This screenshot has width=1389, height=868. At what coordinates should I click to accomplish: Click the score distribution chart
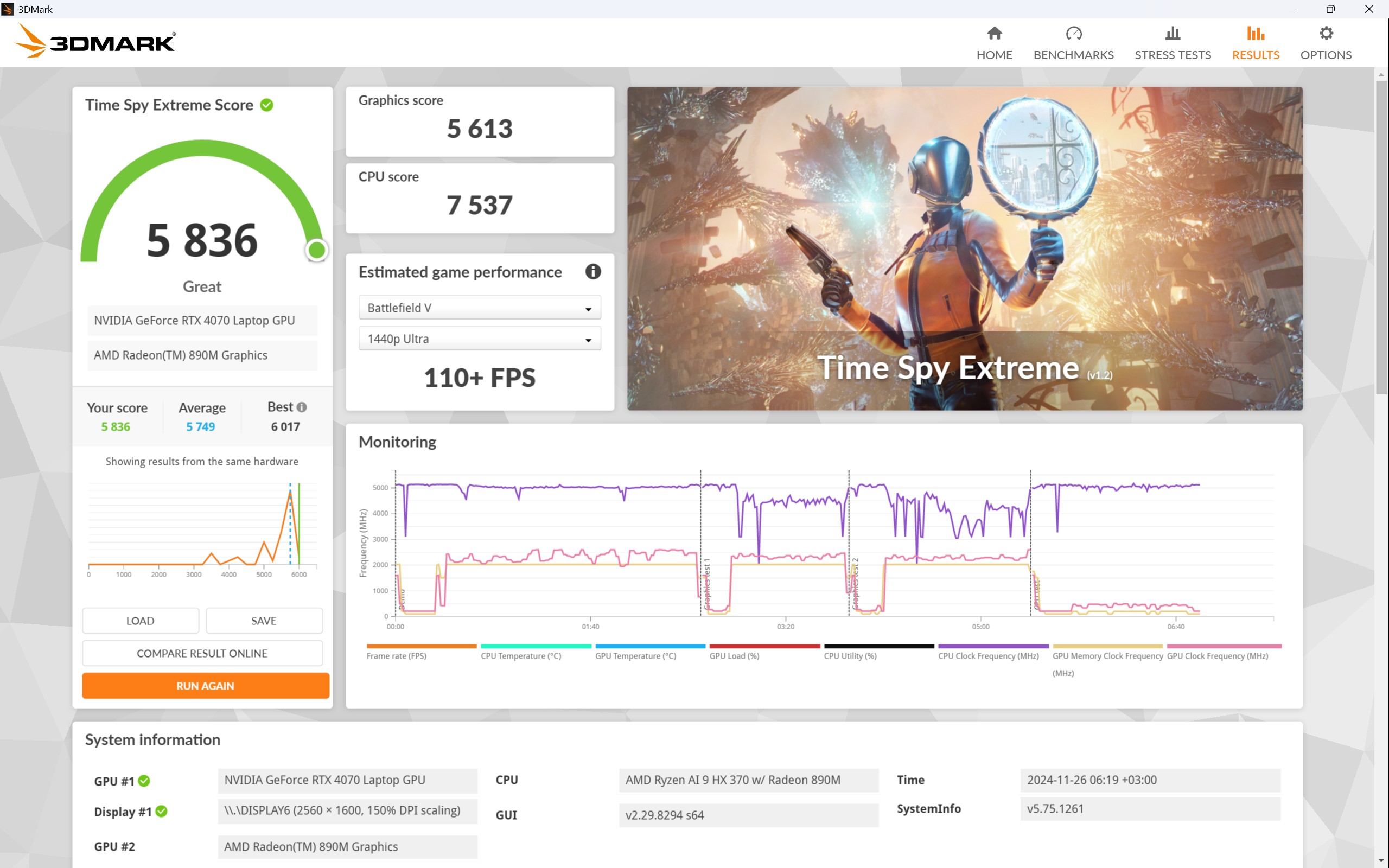pyautogui.click(x=202, y=528)
